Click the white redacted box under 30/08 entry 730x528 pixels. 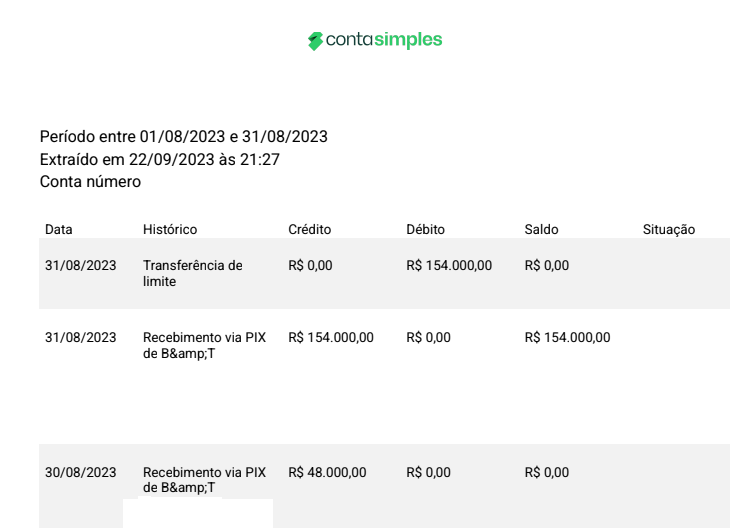(198, 513)
